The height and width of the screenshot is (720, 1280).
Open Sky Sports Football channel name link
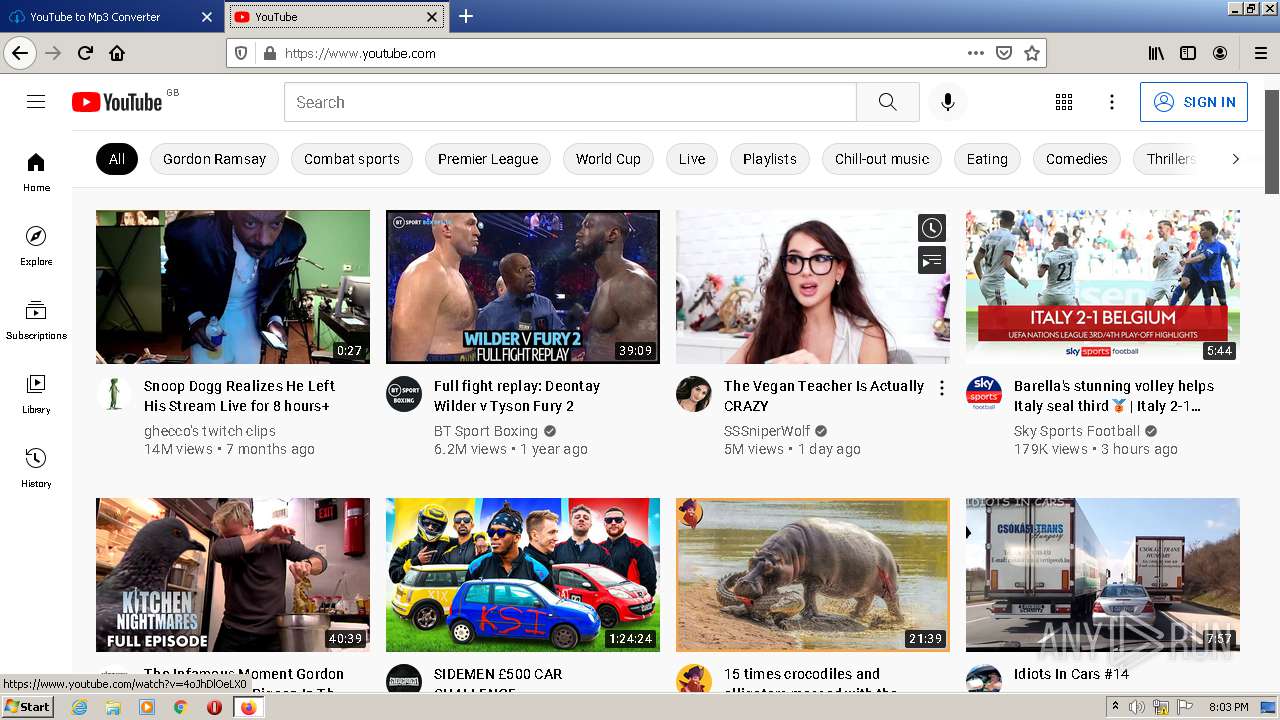(x=1077, y=431)
